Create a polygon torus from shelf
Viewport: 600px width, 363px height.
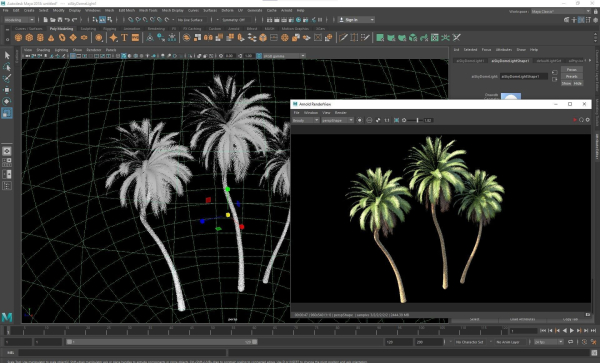(x=62, y=37)
